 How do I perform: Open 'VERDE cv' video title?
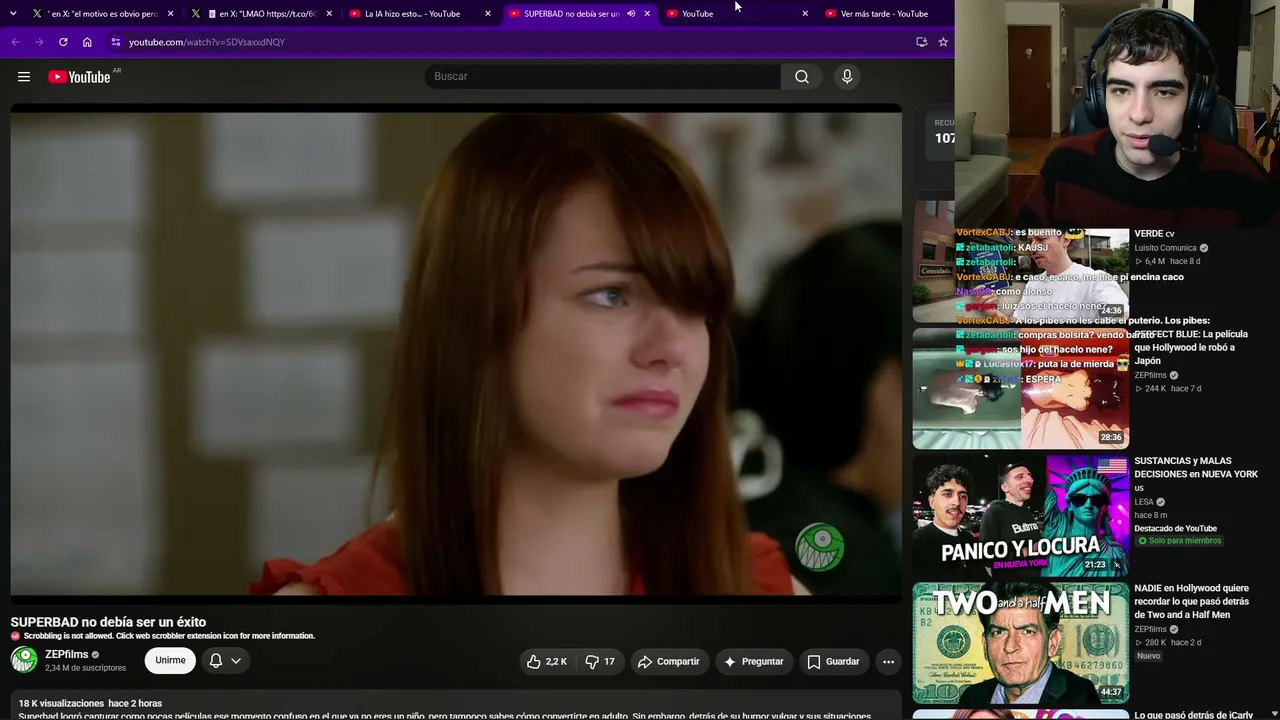click(x=1154, y=234)
